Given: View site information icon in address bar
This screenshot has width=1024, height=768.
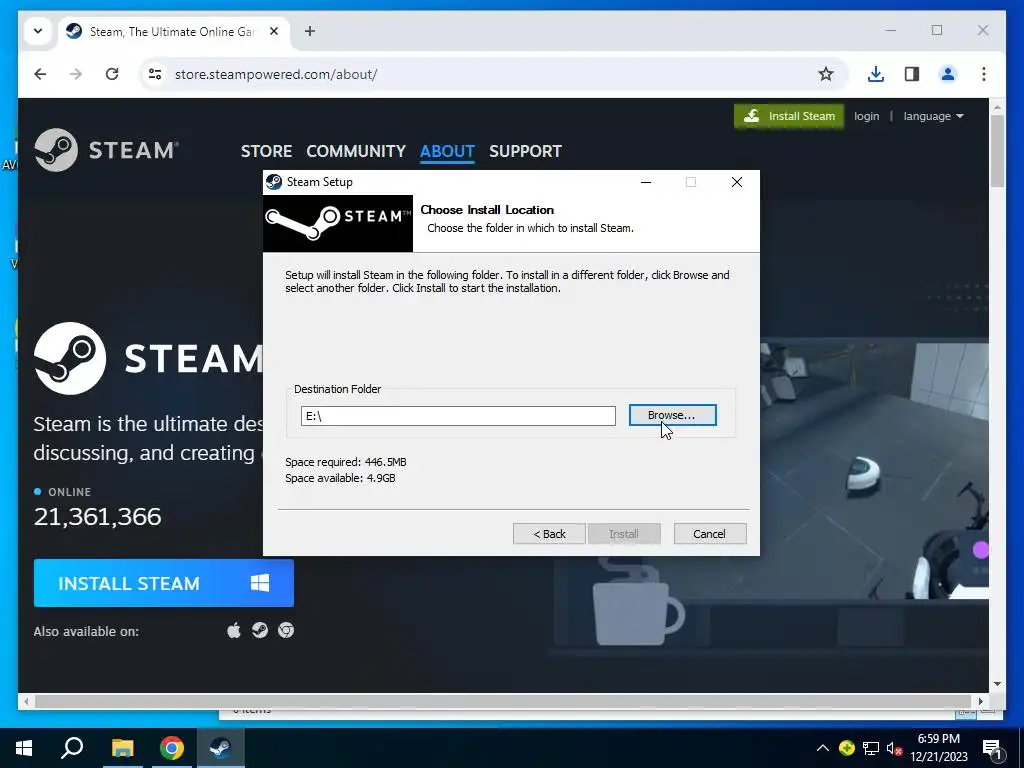Looking at the screenshot, I should pos(155,74).
